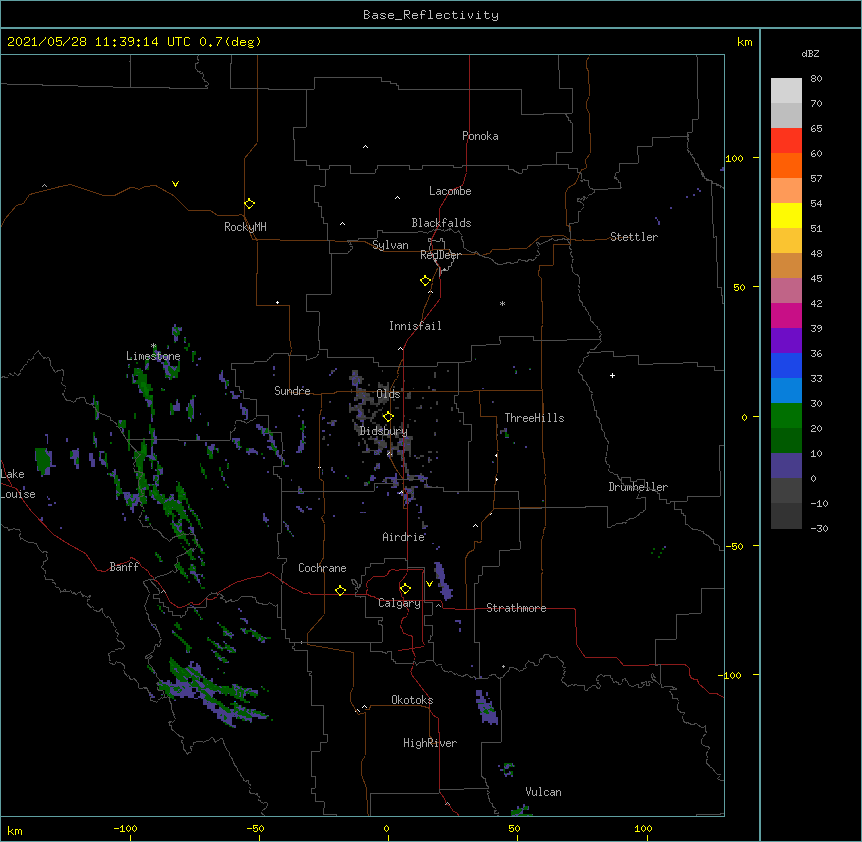Click the km unit label at top right
The height and width of the screenshot is (842, 862).
744,42
